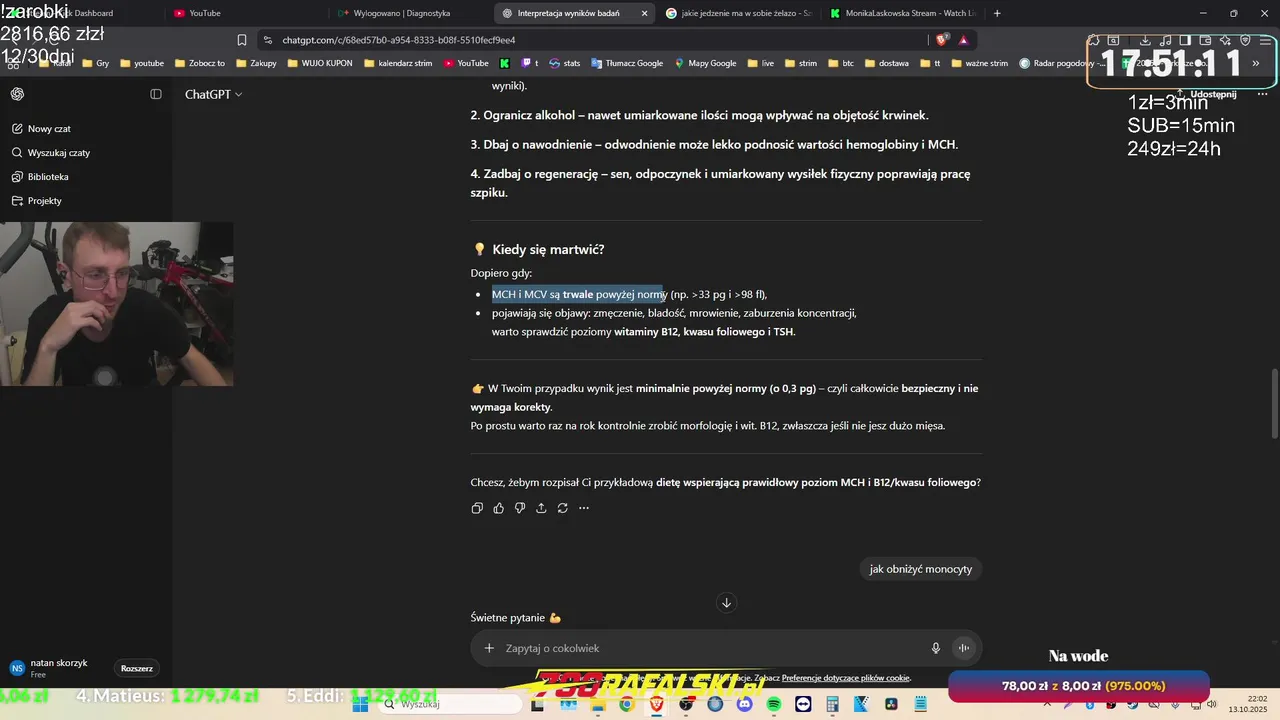The image size is (1280, 720).
Task: Click the Kiedy się martwić? heading
Action: point(548,249)
